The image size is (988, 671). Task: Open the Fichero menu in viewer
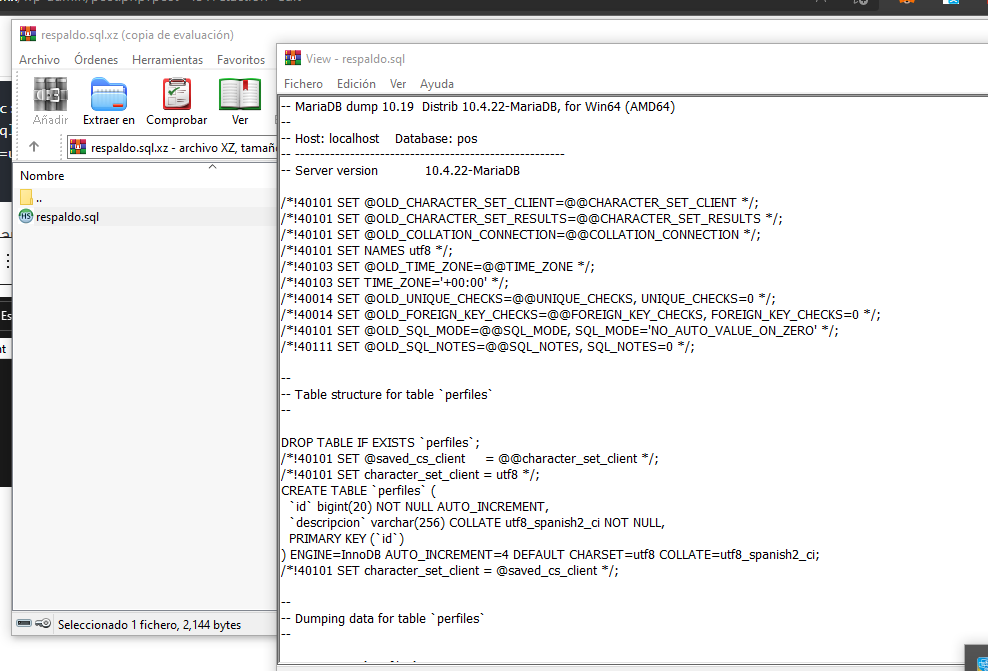(303, 84)
